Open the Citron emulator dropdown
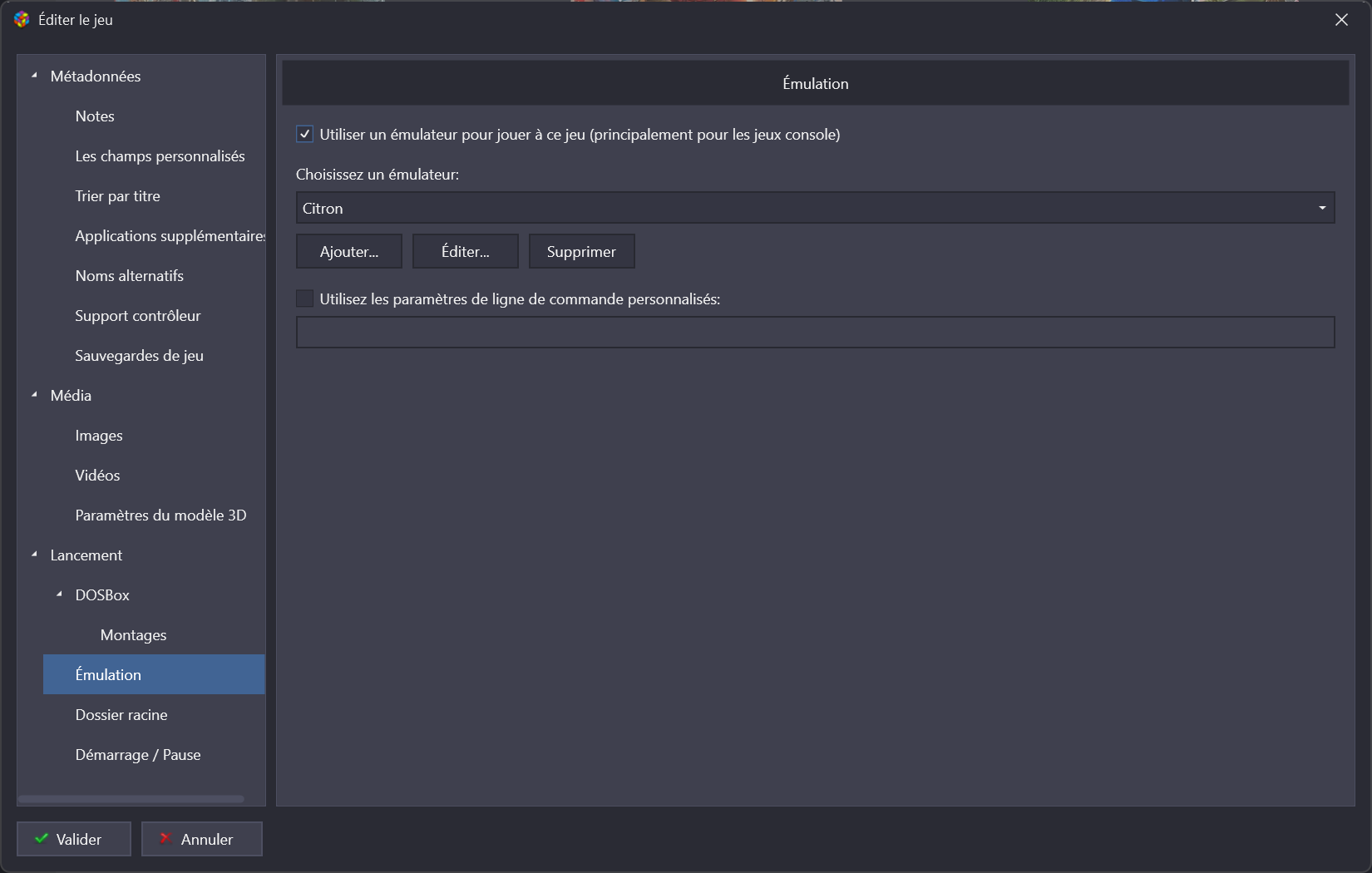 click(815, 208)
